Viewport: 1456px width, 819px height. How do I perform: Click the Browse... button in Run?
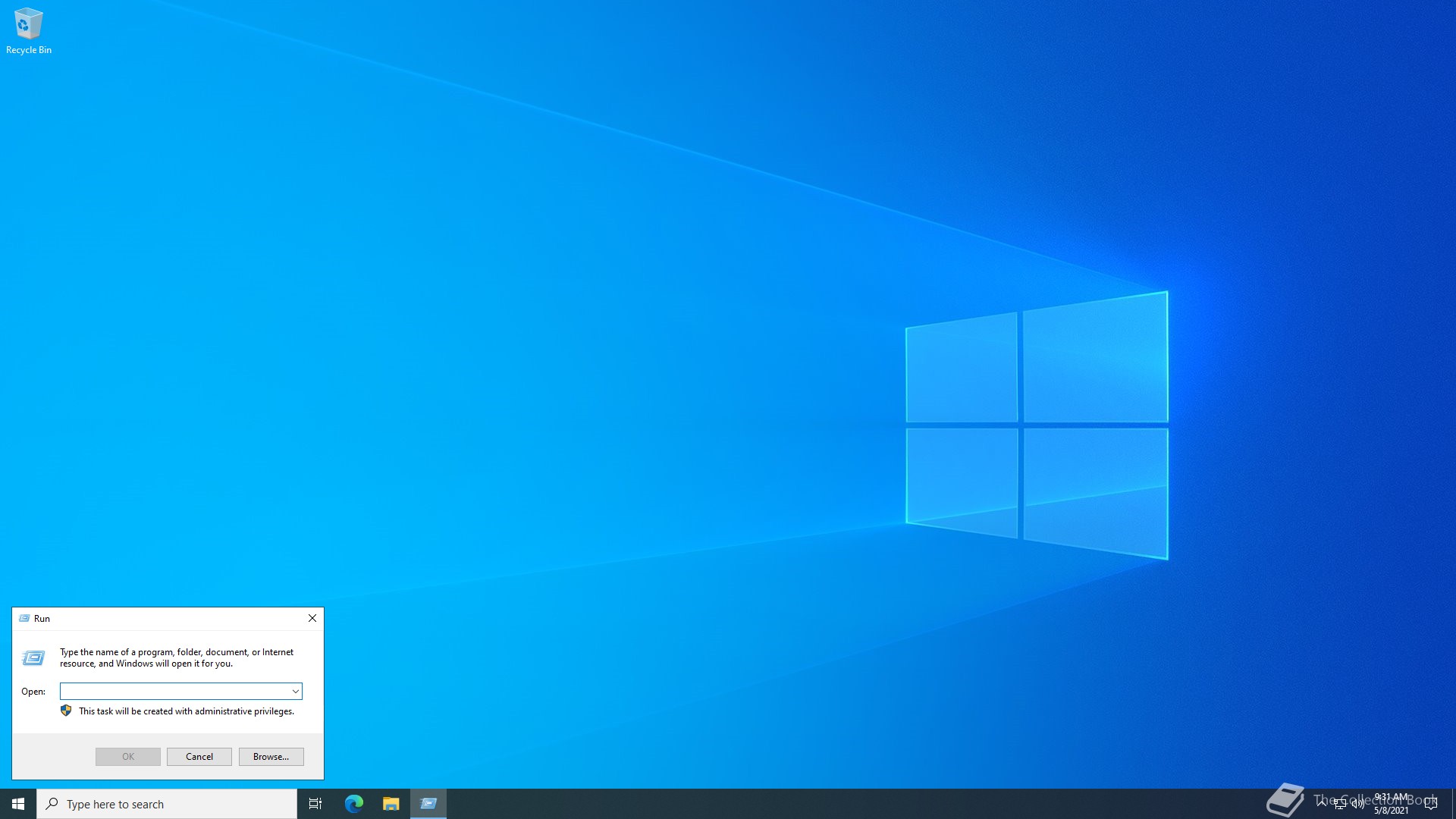click(x=271, y=757)
